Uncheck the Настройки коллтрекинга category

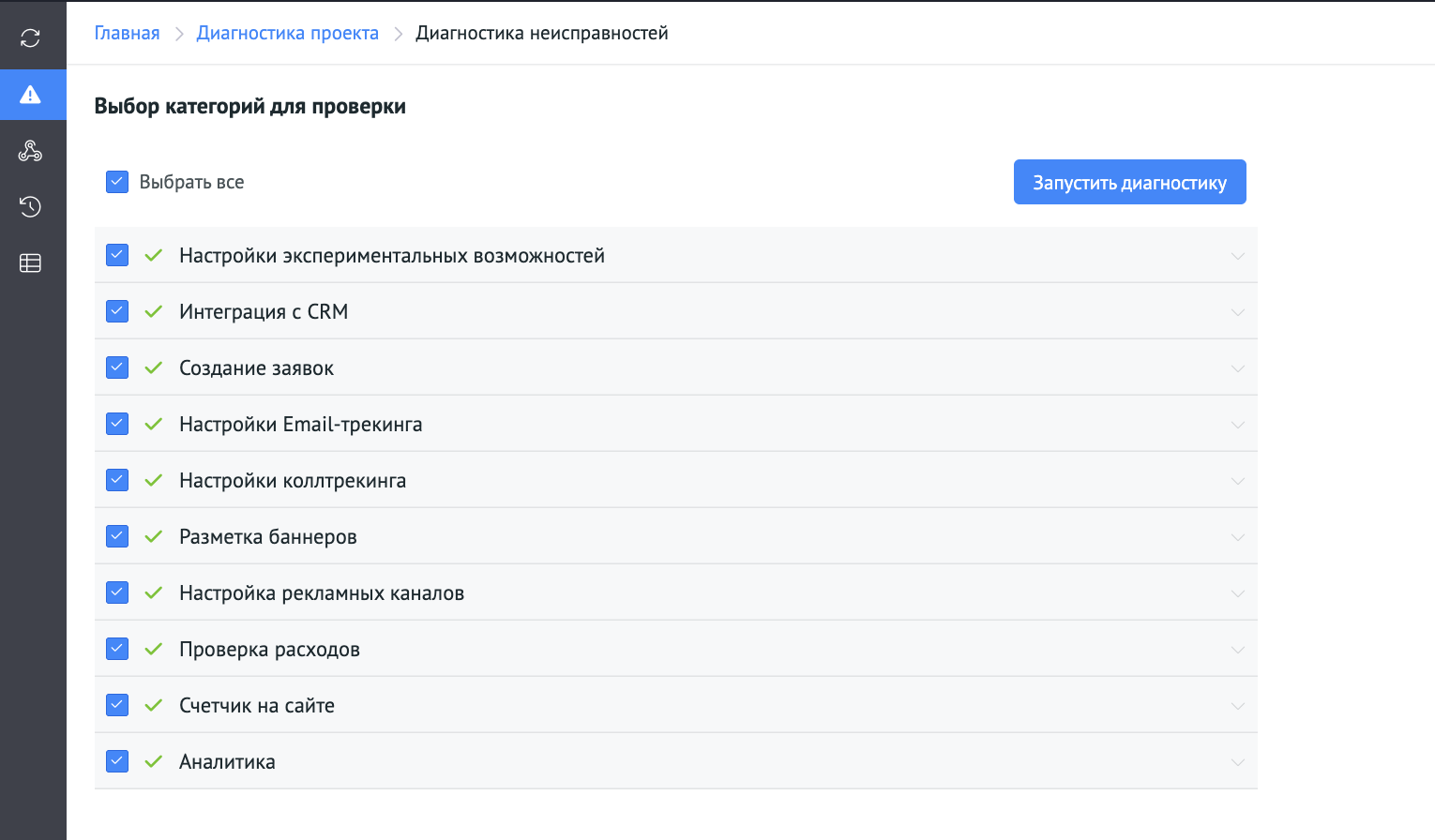pos(116,479)
